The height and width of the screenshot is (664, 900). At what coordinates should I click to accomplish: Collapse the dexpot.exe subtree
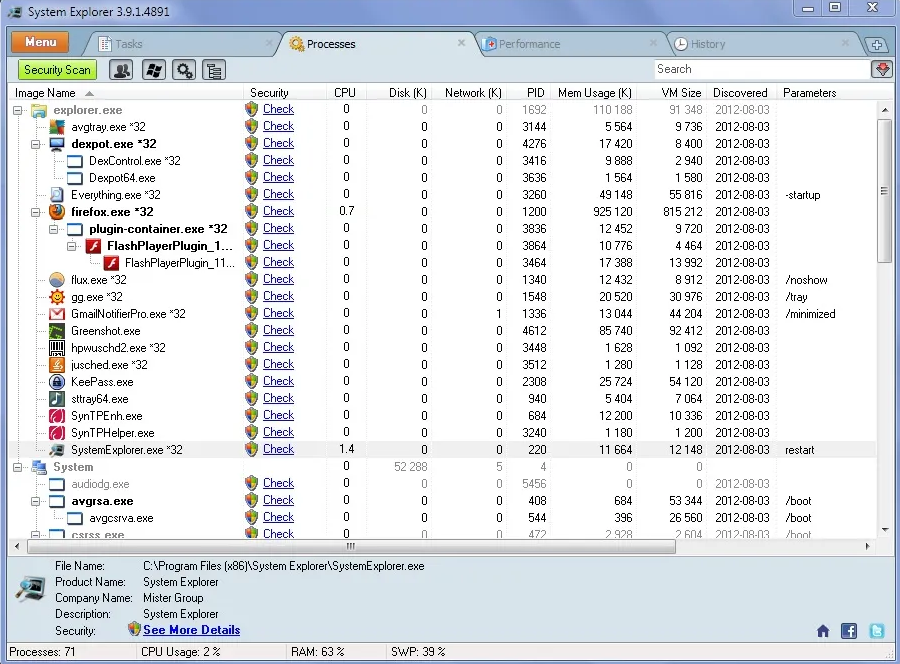[x=36, y=144]
